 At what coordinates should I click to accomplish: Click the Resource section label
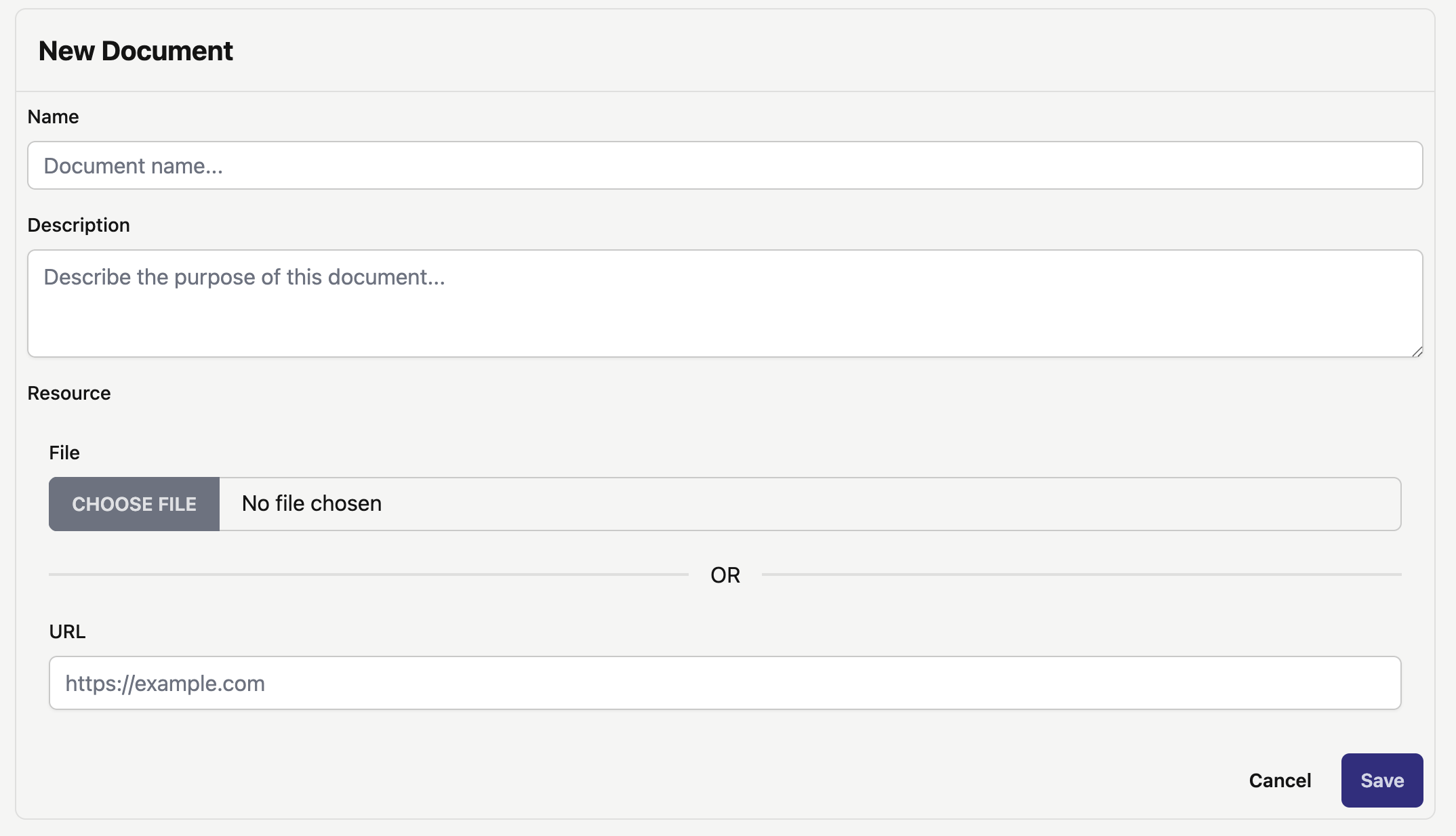(69, 393)
